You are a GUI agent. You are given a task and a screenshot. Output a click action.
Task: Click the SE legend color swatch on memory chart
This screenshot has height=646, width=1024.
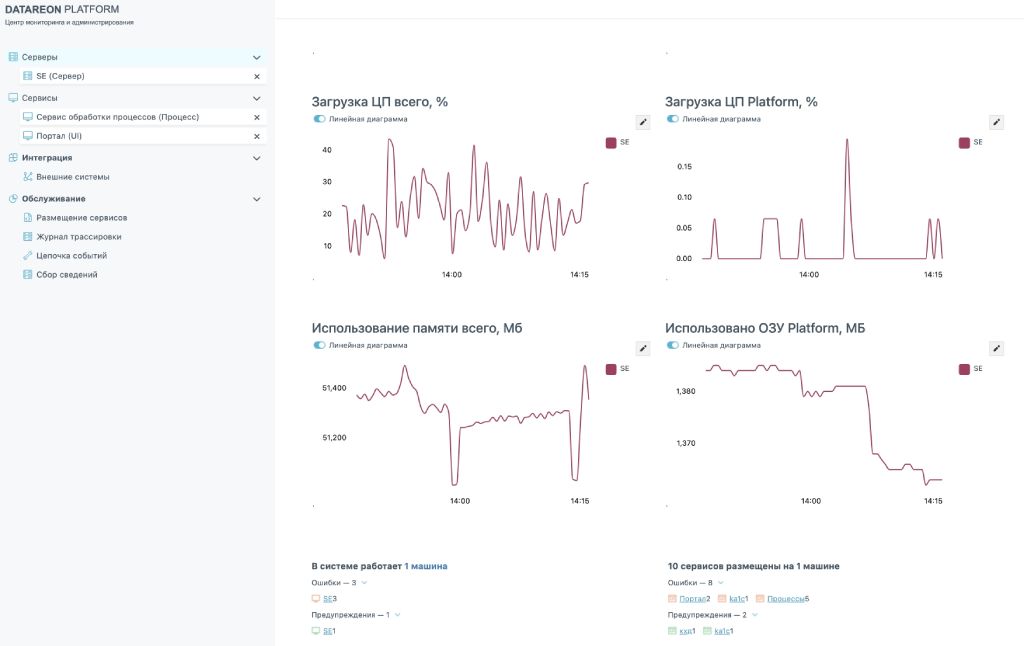pos(611,369)
